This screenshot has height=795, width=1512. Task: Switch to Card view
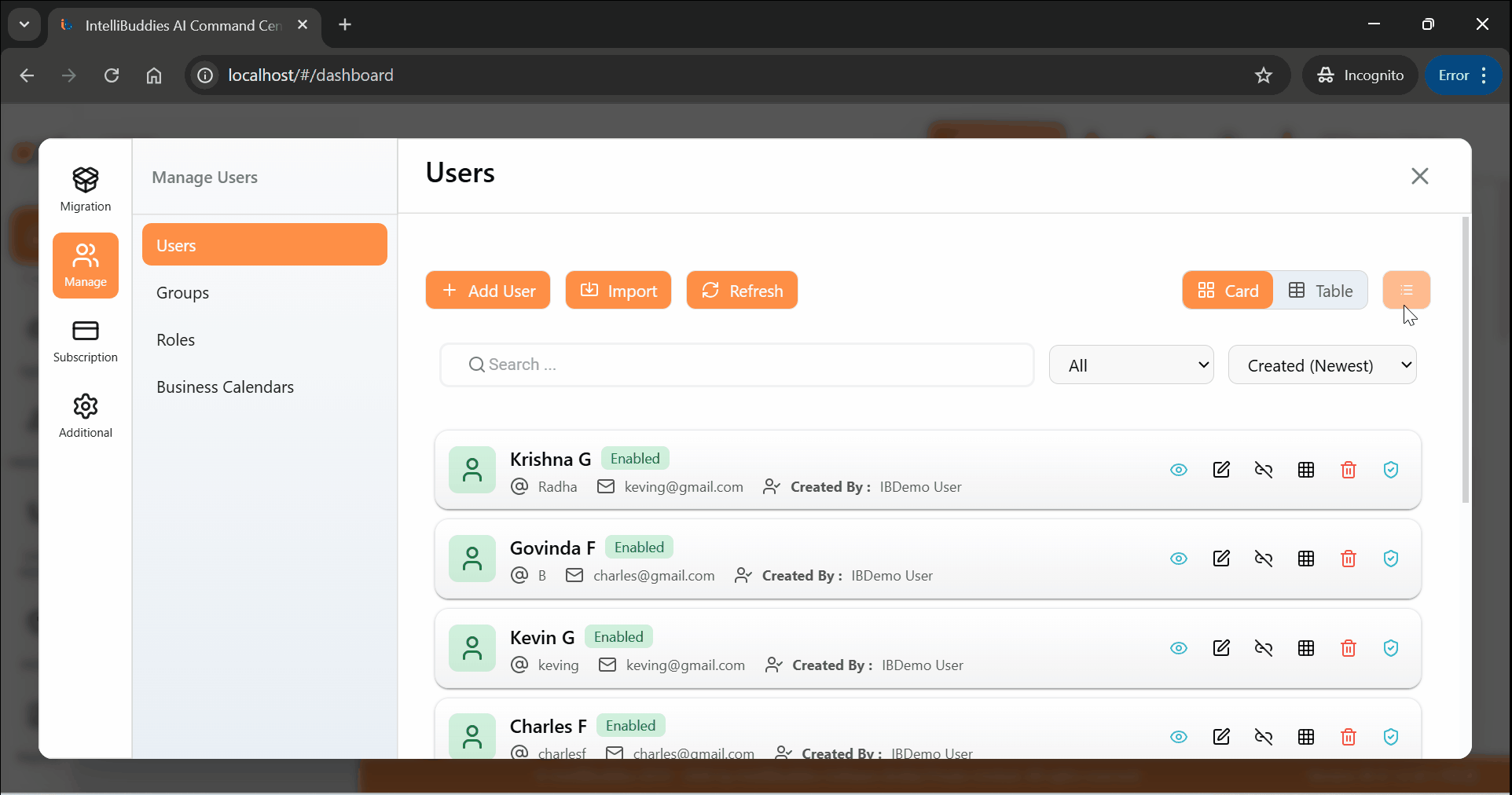pos(1228,291)
